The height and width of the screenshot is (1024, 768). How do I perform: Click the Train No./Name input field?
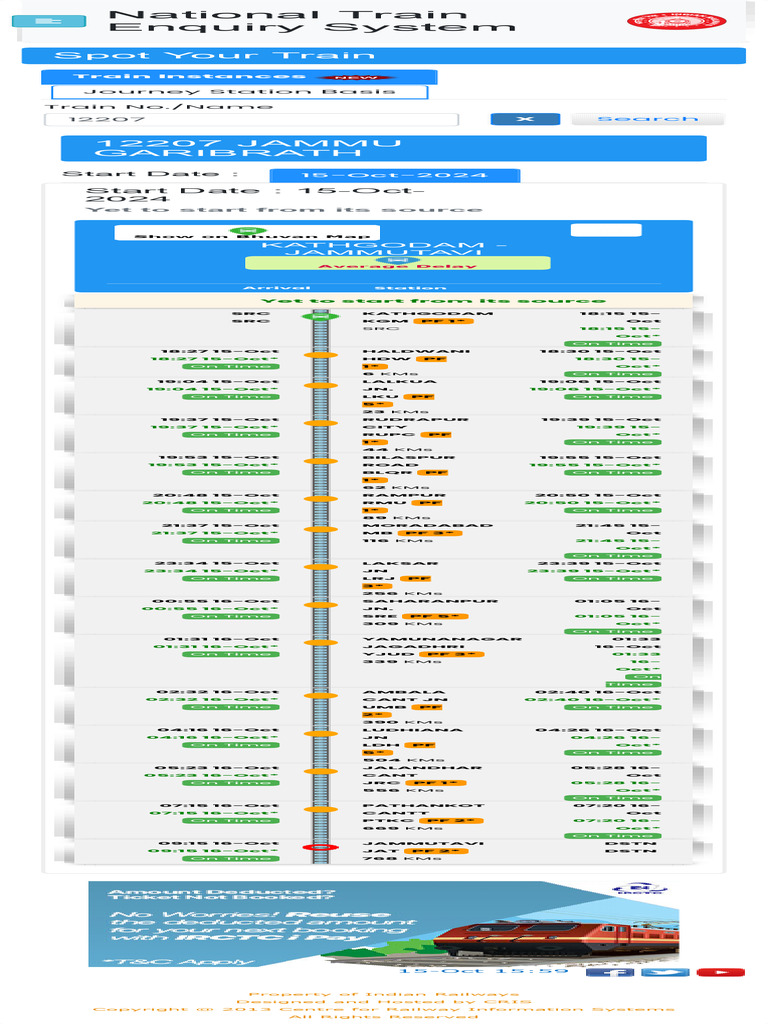click(x=251, y=119)
